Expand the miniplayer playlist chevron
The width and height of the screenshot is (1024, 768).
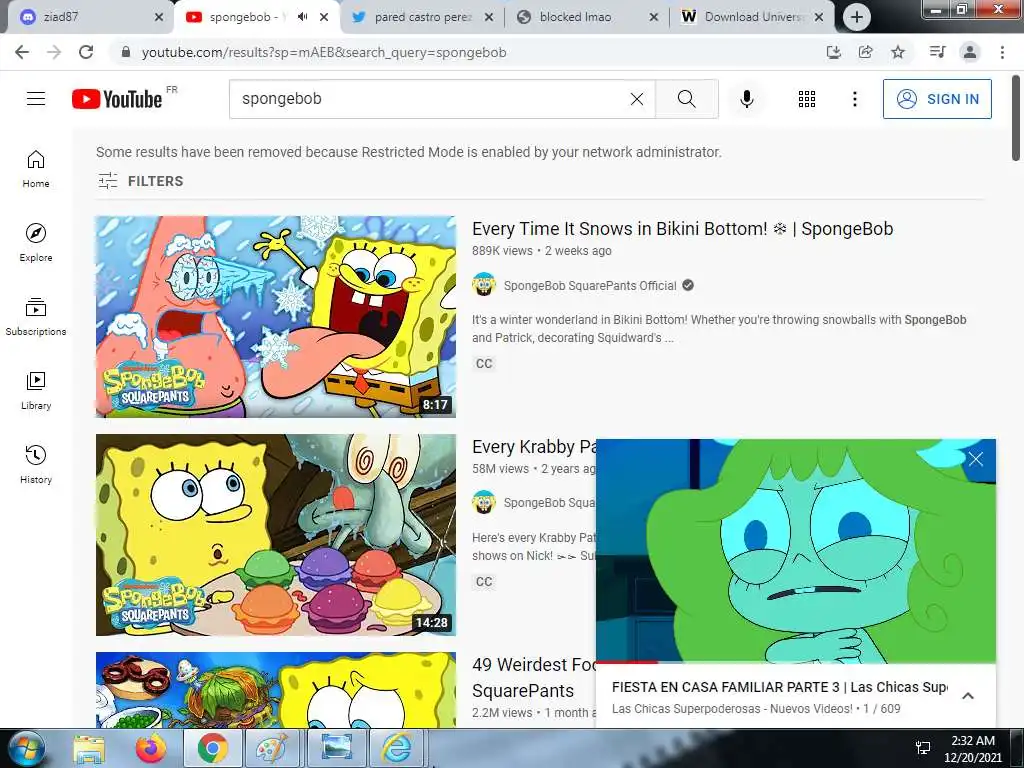pyautogui.click(x=968, y=696)
